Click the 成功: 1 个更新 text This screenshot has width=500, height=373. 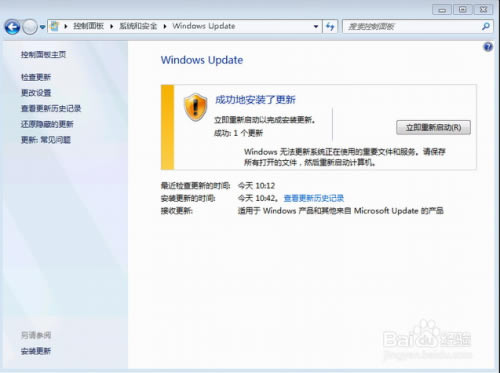point(238,133)
